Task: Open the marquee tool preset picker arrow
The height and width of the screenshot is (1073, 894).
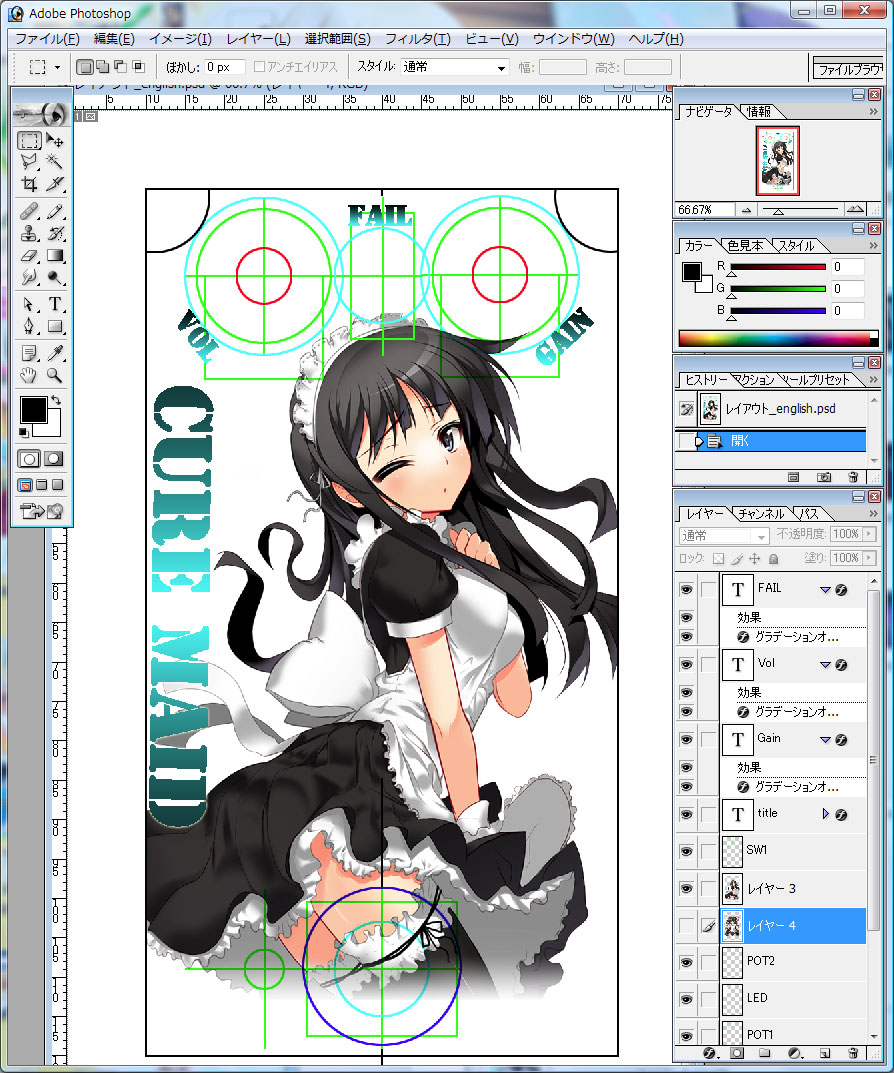Action: (x=57, y=67)
